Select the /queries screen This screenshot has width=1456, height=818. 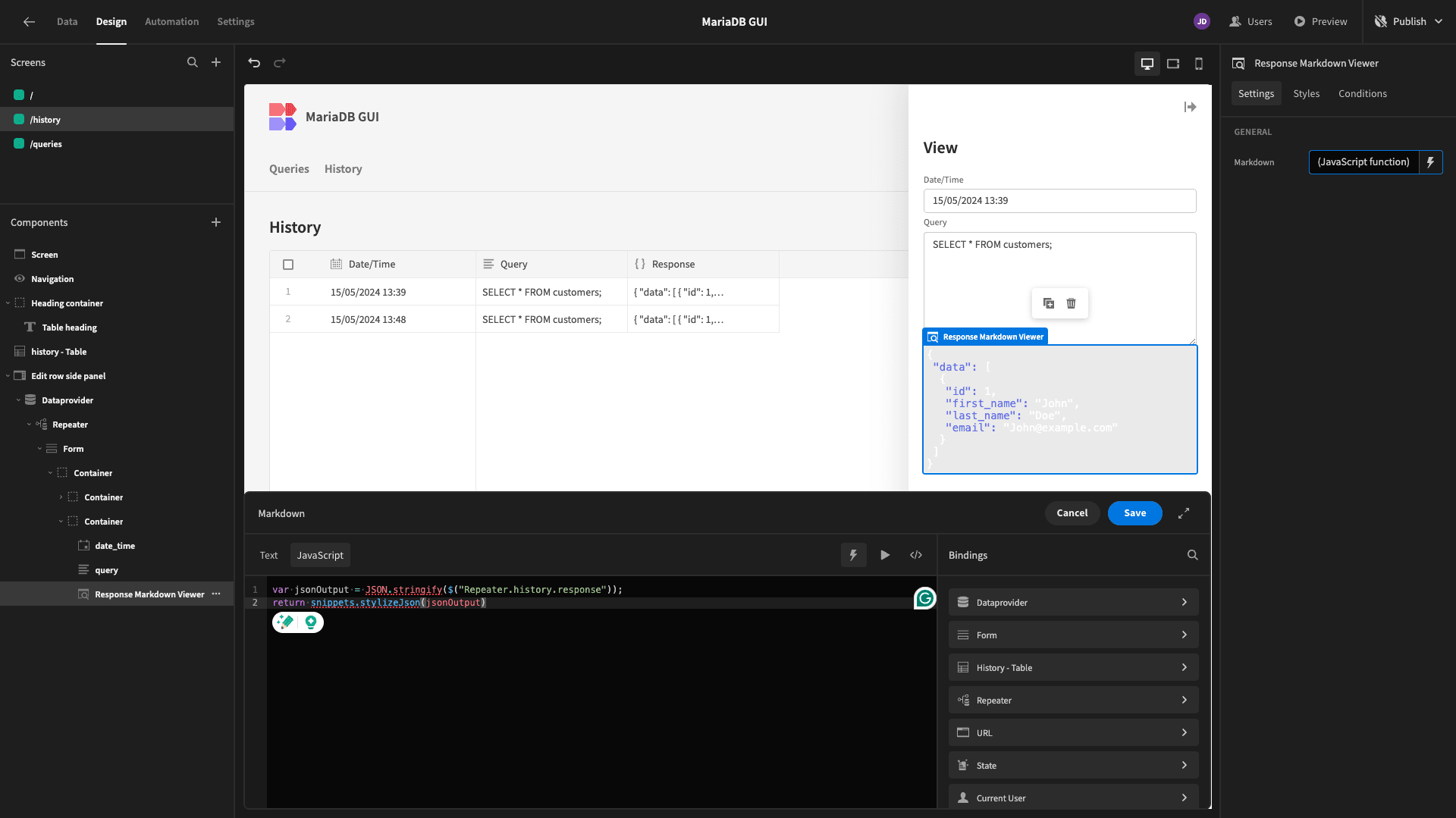pyautogui.click(x=117, y=144)
